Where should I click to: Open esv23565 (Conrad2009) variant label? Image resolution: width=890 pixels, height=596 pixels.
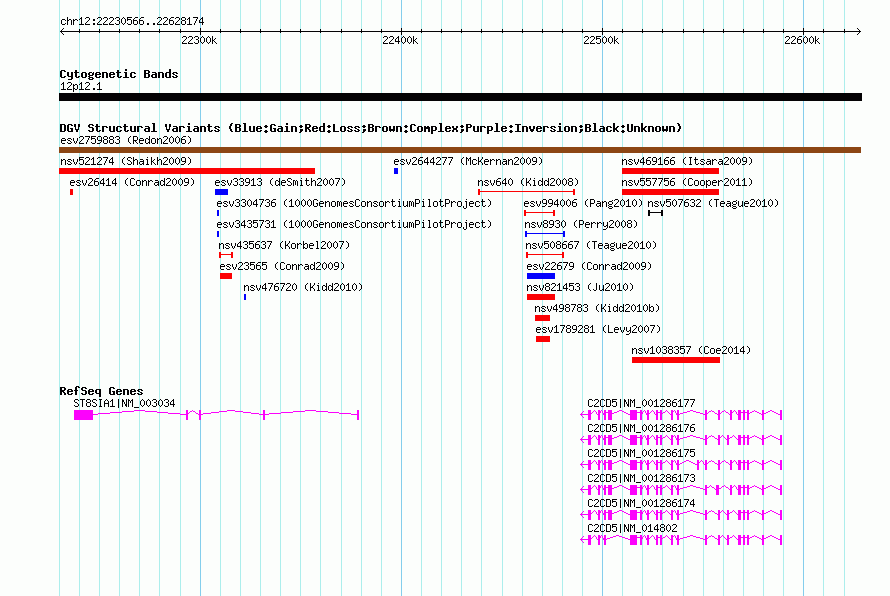(x=282, y=266)
